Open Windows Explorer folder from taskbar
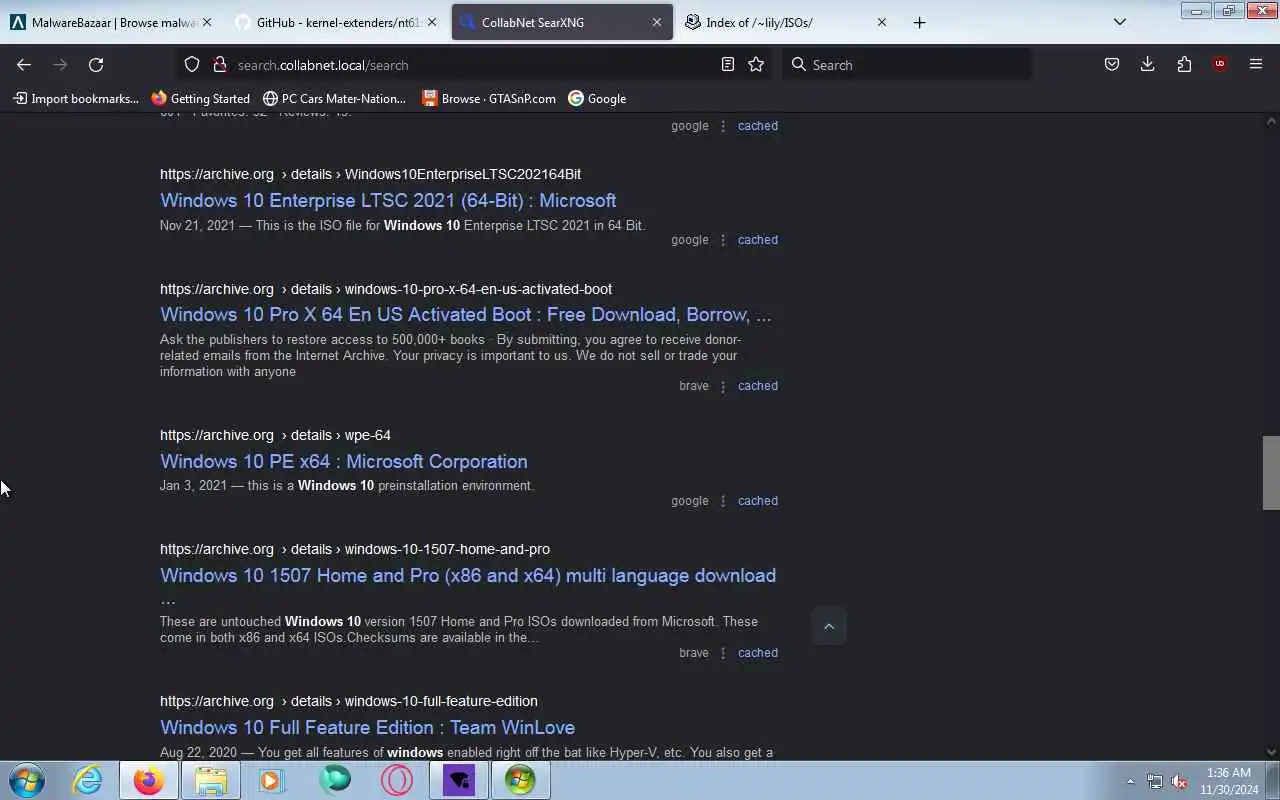 click(x=211, y=780)
